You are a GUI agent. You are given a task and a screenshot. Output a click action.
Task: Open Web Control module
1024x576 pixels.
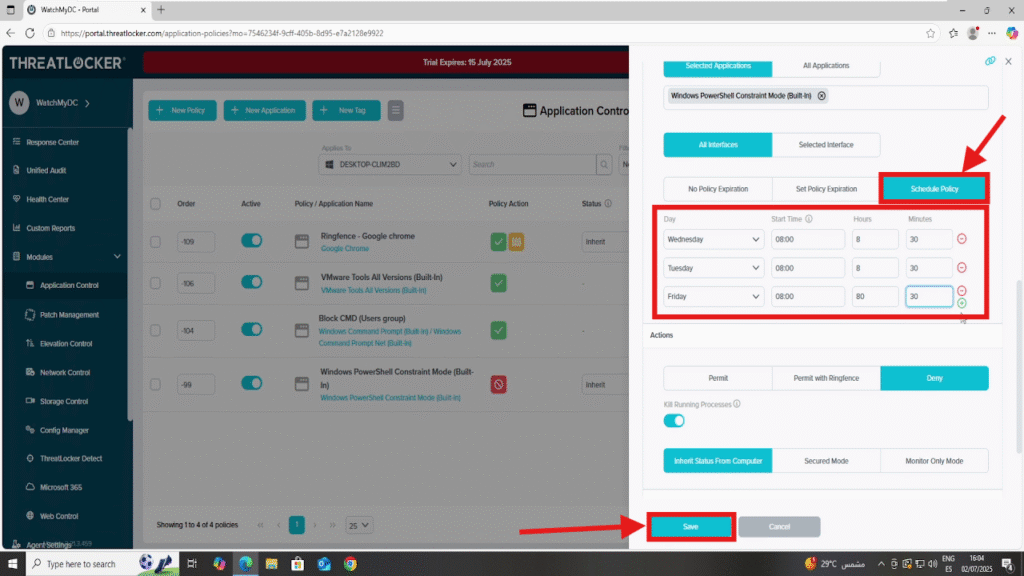point(59,516)
